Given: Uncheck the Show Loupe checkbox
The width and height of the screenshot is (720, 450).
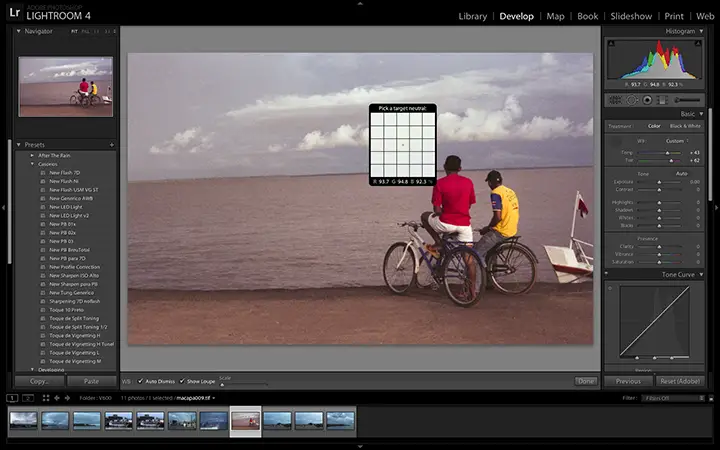Looking at the screenshot, I should coord(182,381).
